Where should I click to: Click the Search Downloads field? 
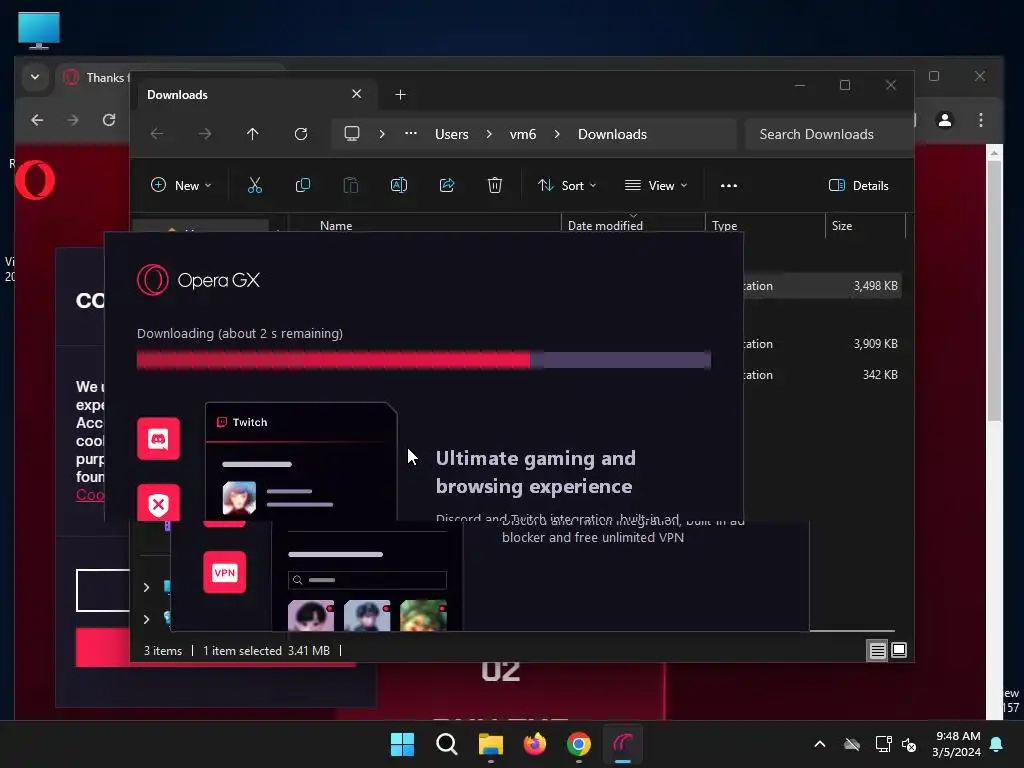pyautogui.click(x=829, y=134)
